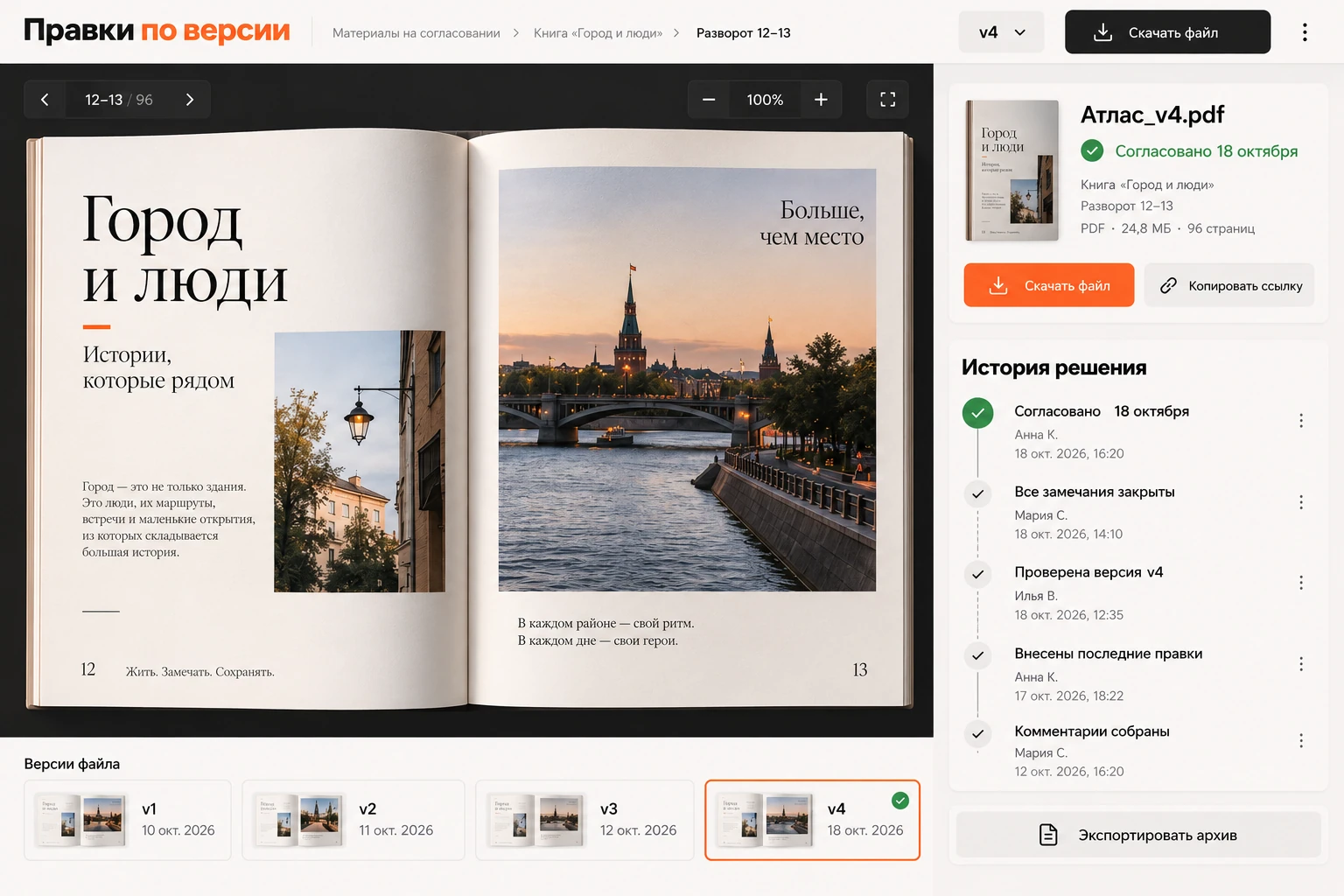Click the green approved status checkmark icon
1344x896 pixels.
click(x=1092, y=151)
